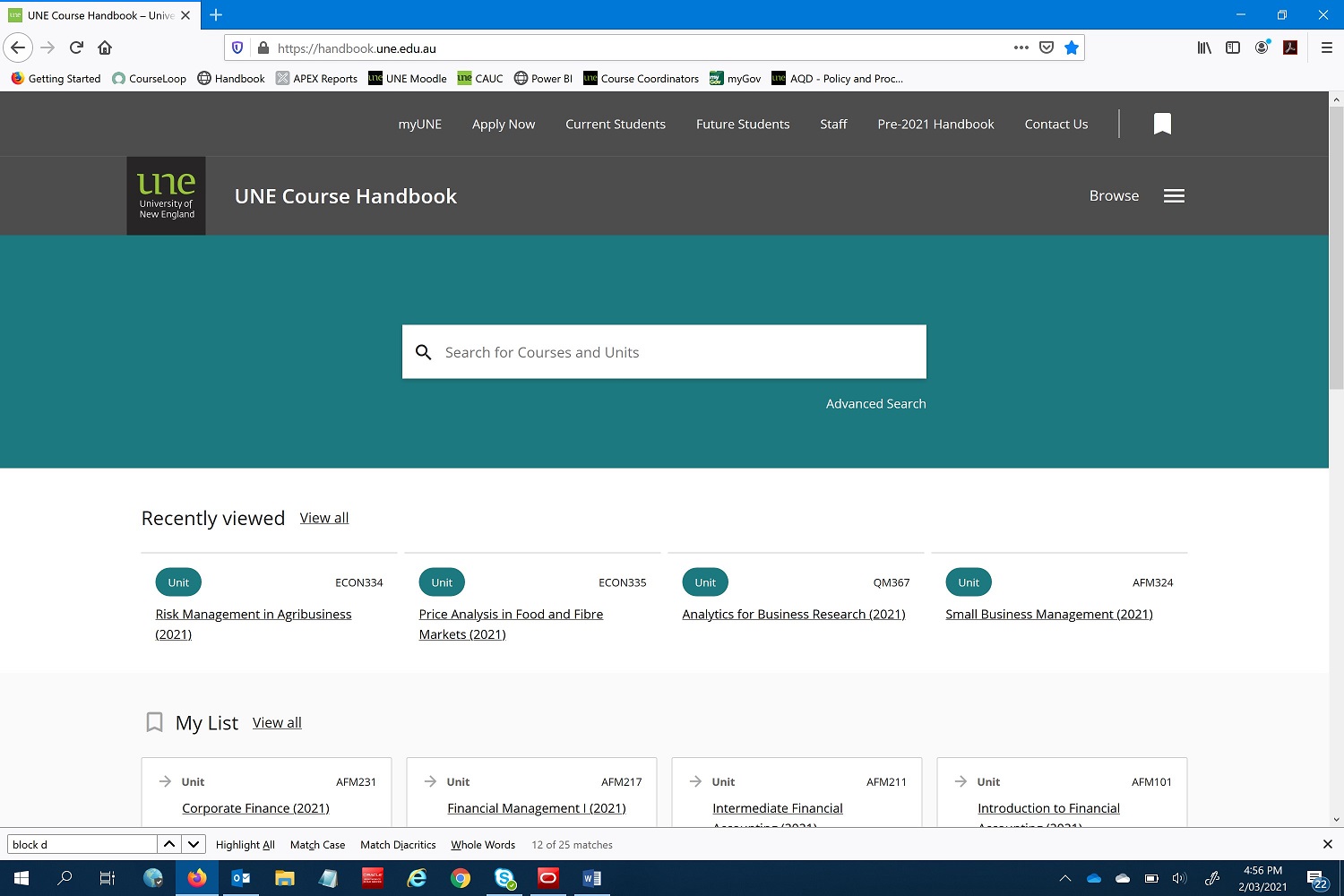Click the browser address bar URL
This screenshot has height=896, width=1344.
coord(357,48)
